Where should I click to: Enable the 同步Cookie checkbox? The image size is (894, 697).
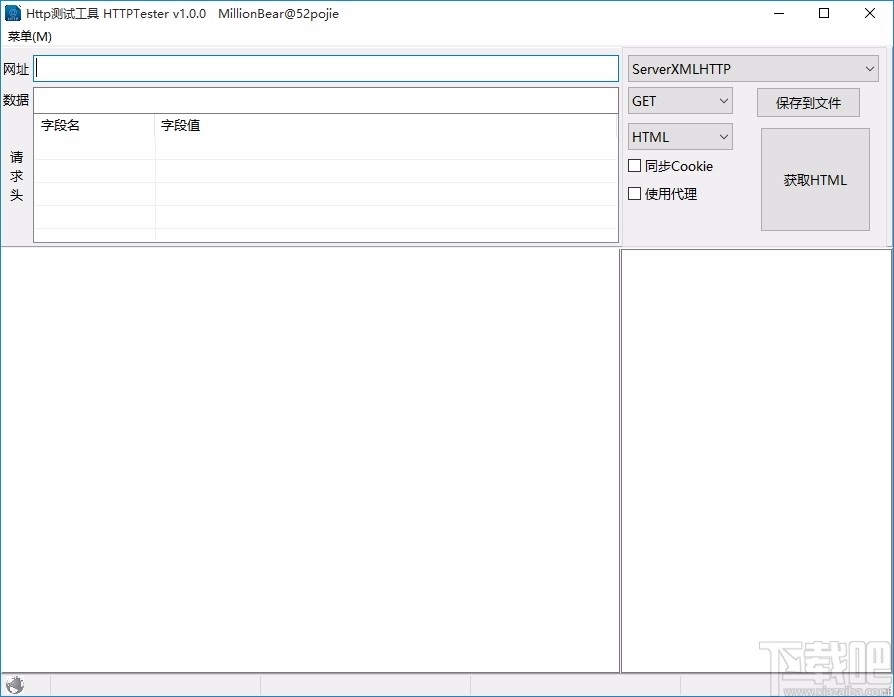634,166
